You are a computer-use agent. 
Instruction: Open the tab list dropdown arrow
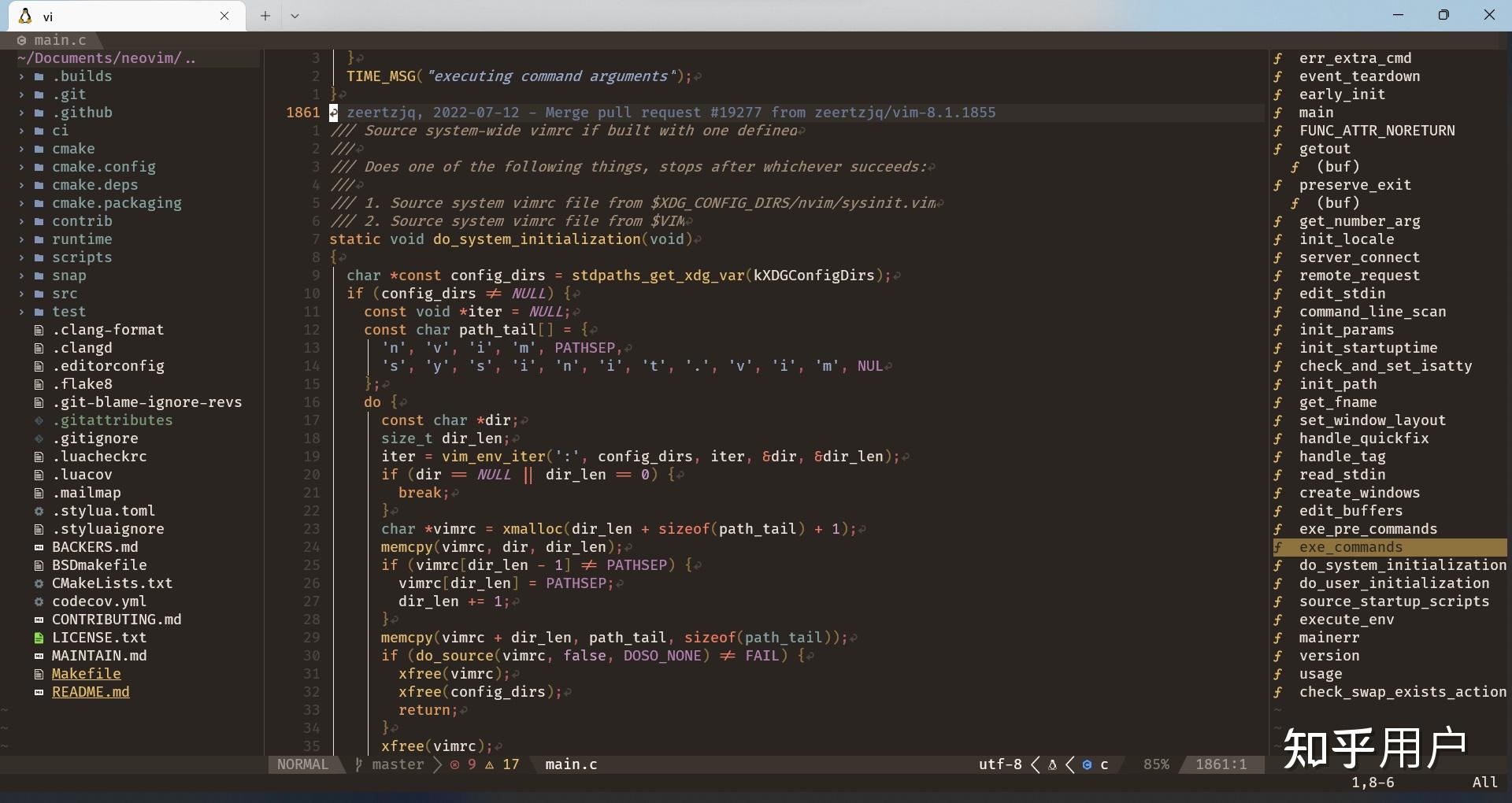pyautogui.click(x=295, y=16)
